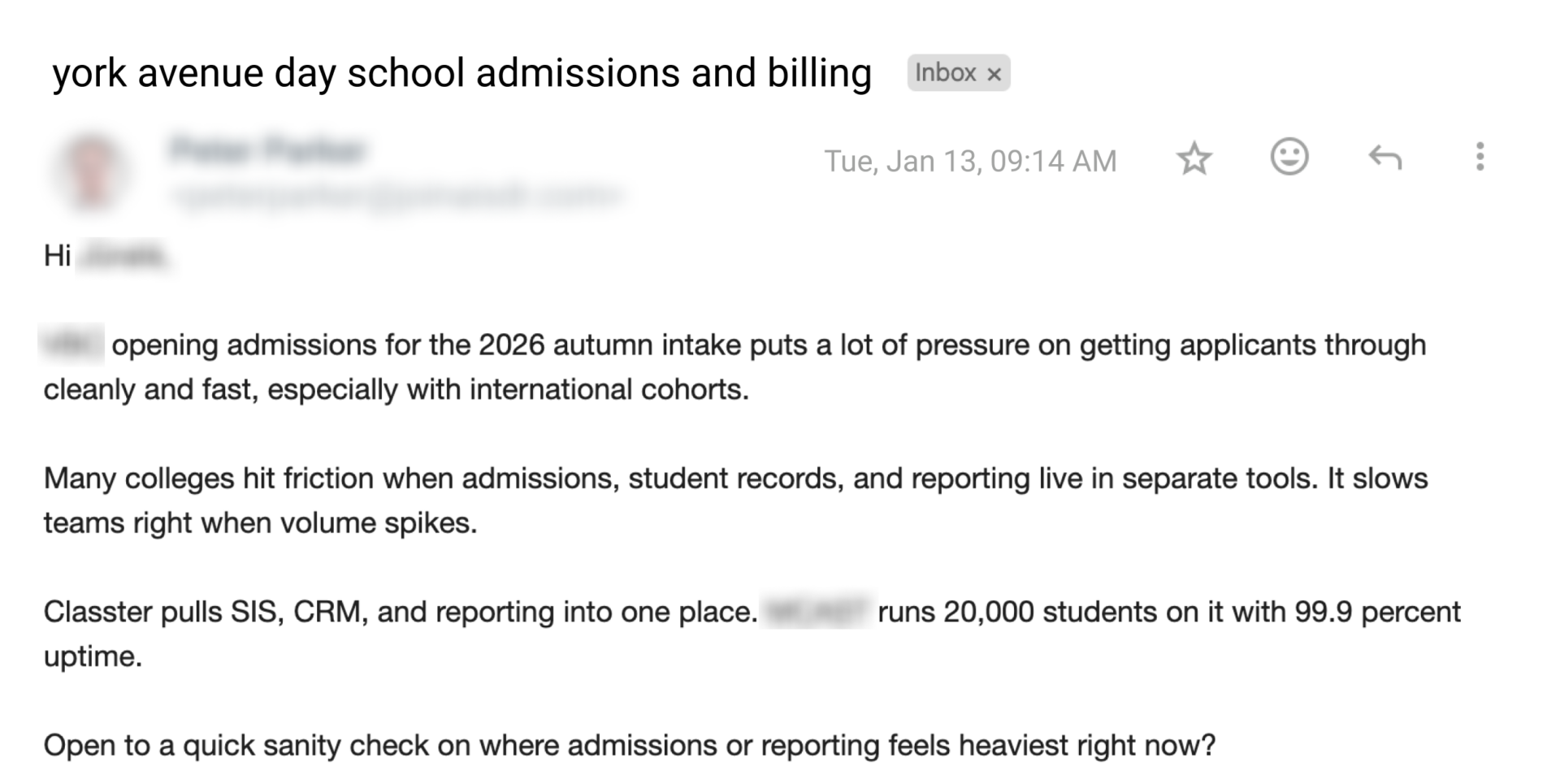1560x784 pixels.
Task: Star this email message
Action: point(1194,158)
